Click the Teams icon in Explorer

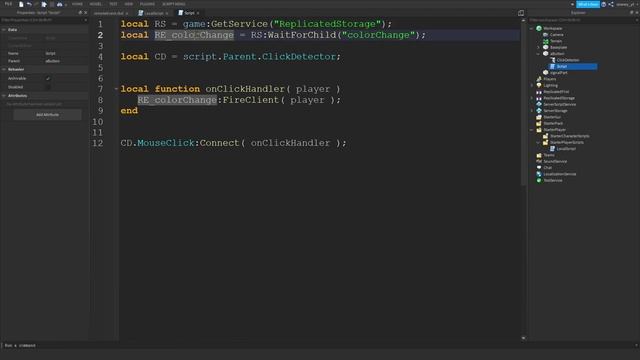pyautogui.click(x=539, y=155)
